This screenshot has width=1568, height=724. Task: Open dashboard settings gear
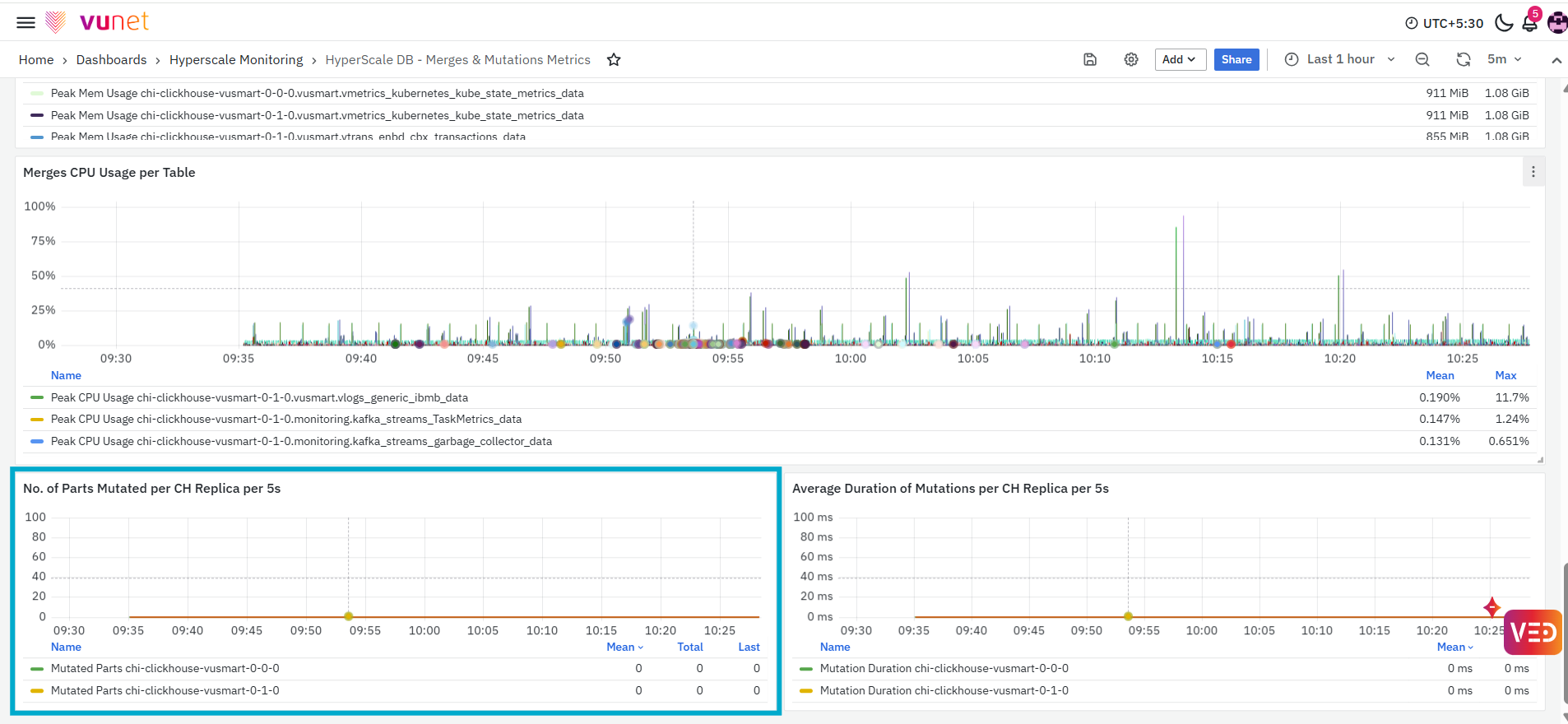point(1131,59)
